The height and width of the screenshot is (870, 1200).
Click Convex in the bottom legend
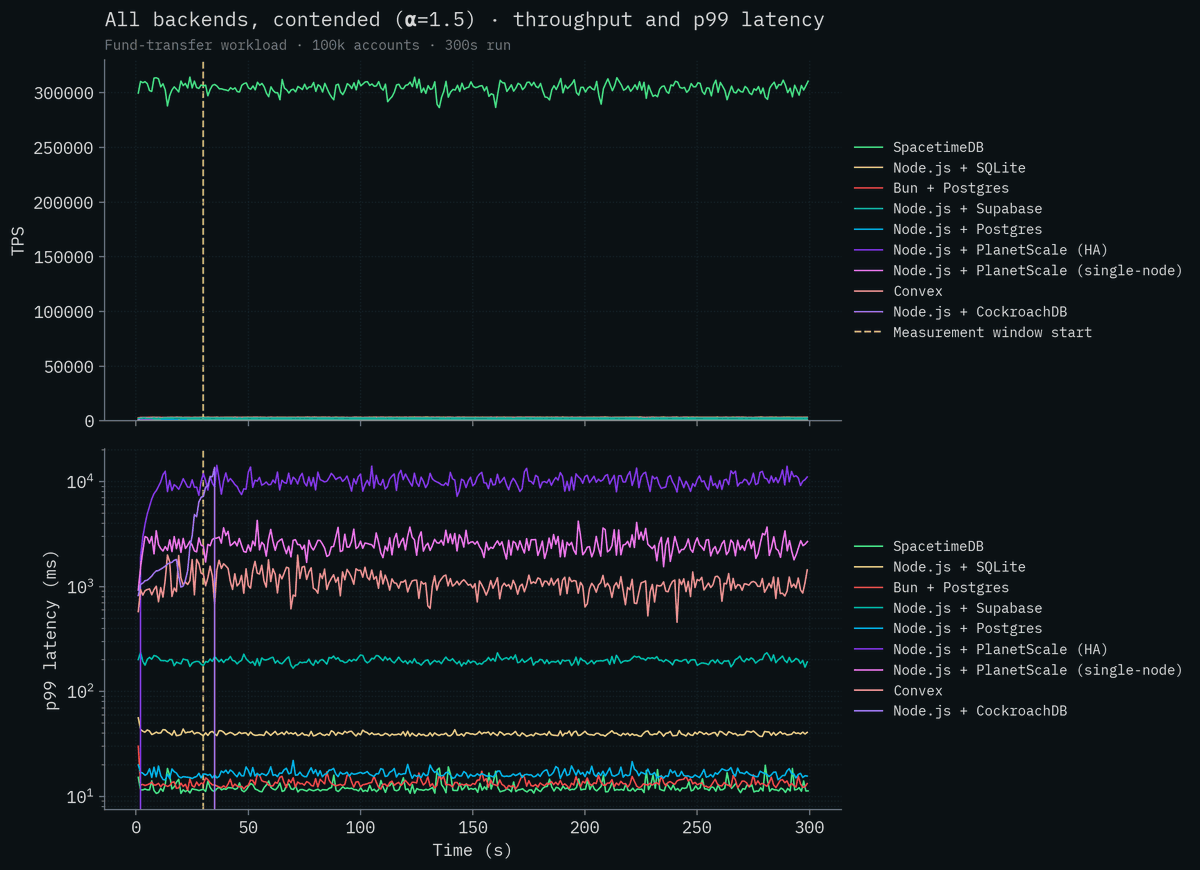[918, 690]
